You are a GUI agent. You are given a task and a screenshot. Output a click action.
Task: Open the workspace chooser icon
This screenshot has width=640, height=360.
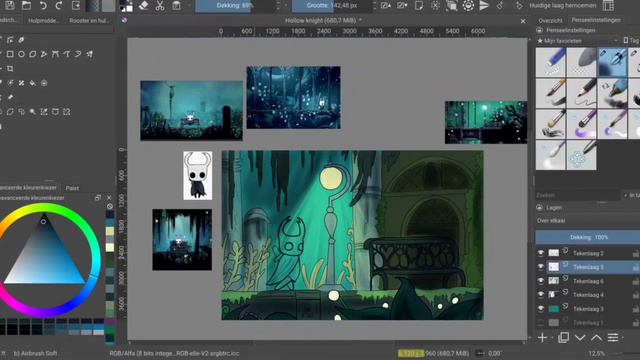[608, 6]
